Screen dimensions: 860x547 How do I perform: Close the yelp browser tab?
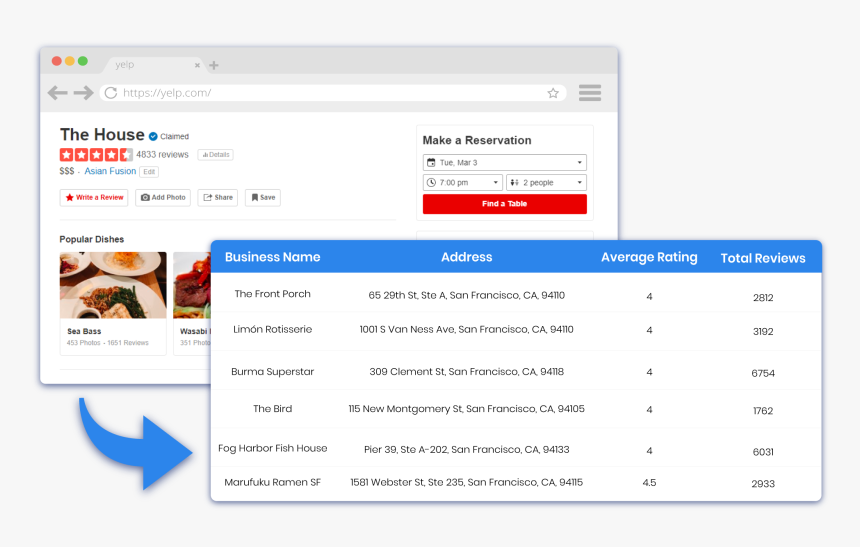197,65
